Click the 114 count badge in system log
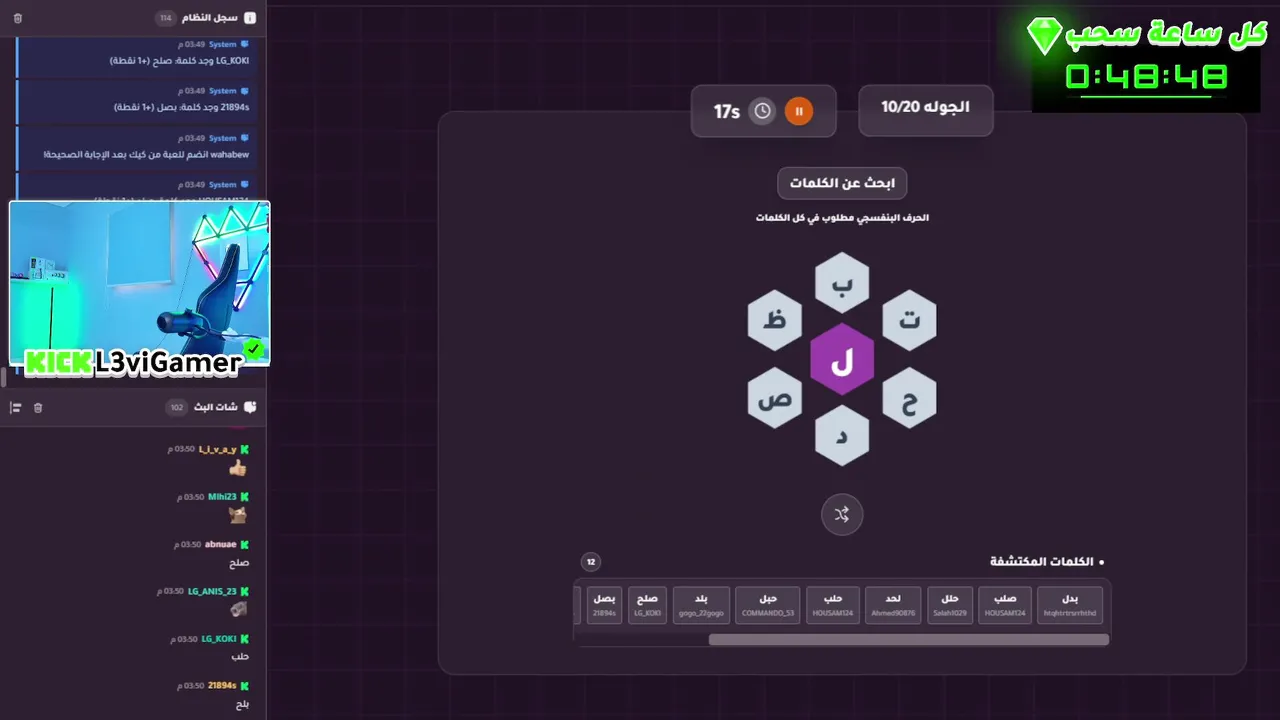The height and width of the screenshot is (720, 1280). click(x=166, y=18)
